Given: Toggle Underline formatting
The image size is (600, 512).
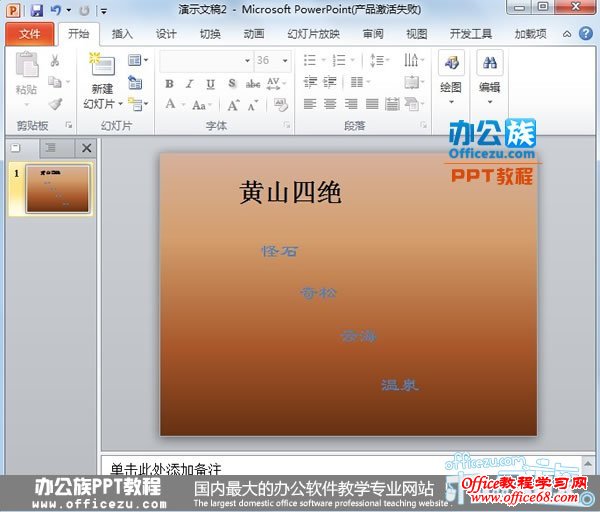Looking at the screenshot, I should [210, 84].
